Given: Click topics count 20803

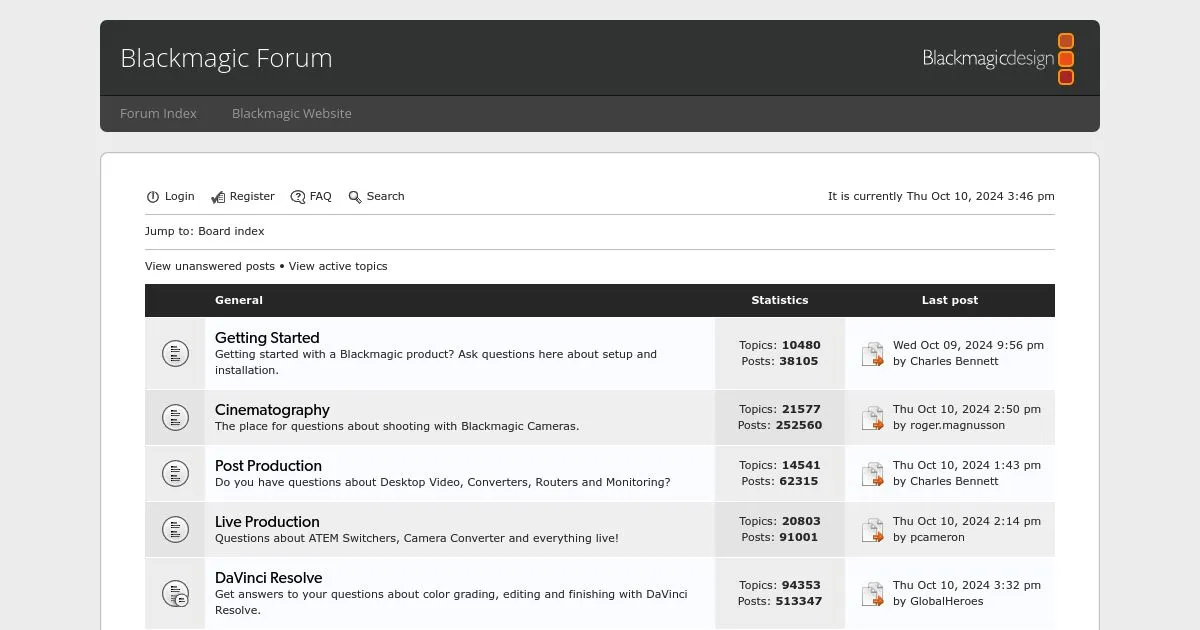Looking at the screenshot, I should click(801, 521).
